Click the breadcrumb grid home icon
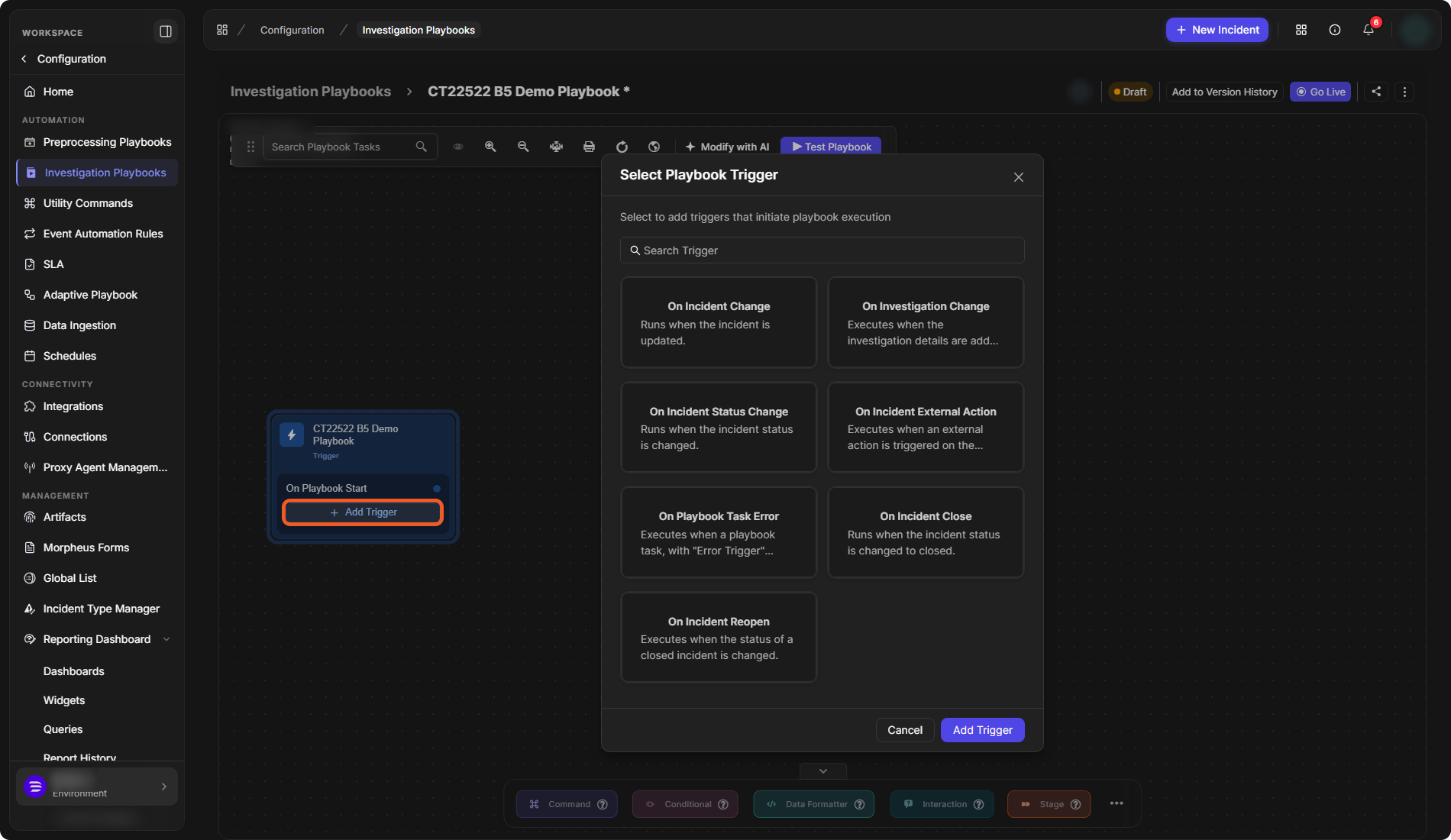The height and width of the screenshot is (840, 1451). pyautogui.click(x=222, y=30)
